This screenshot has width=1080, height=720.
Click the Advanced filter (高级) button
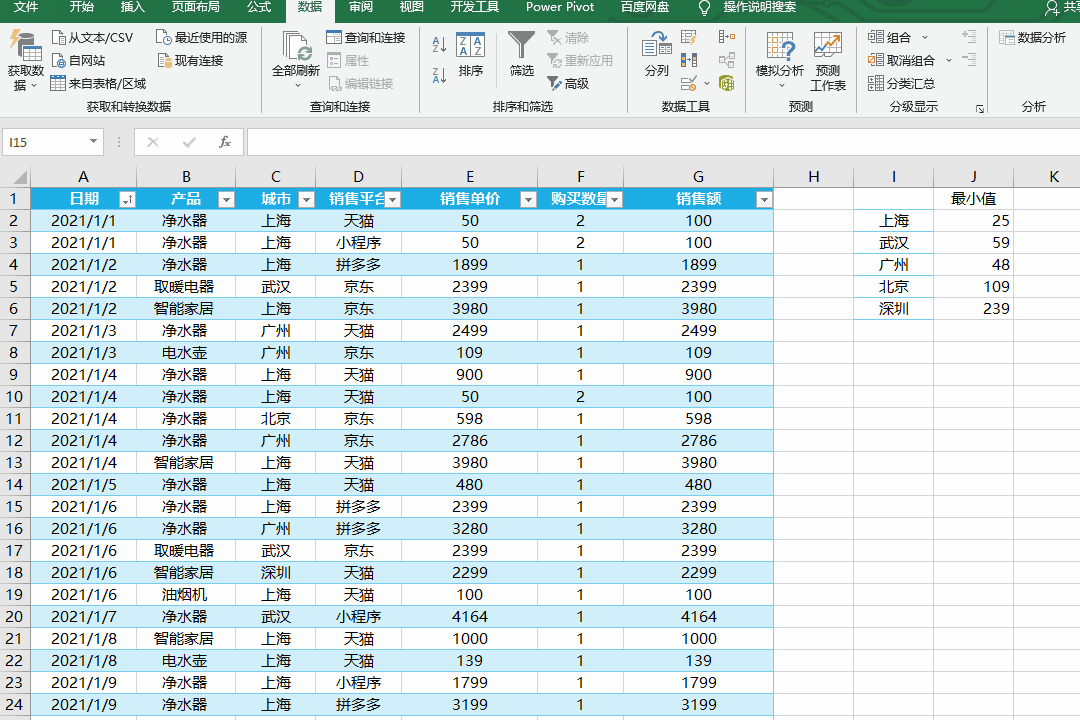tap(568, 84)
